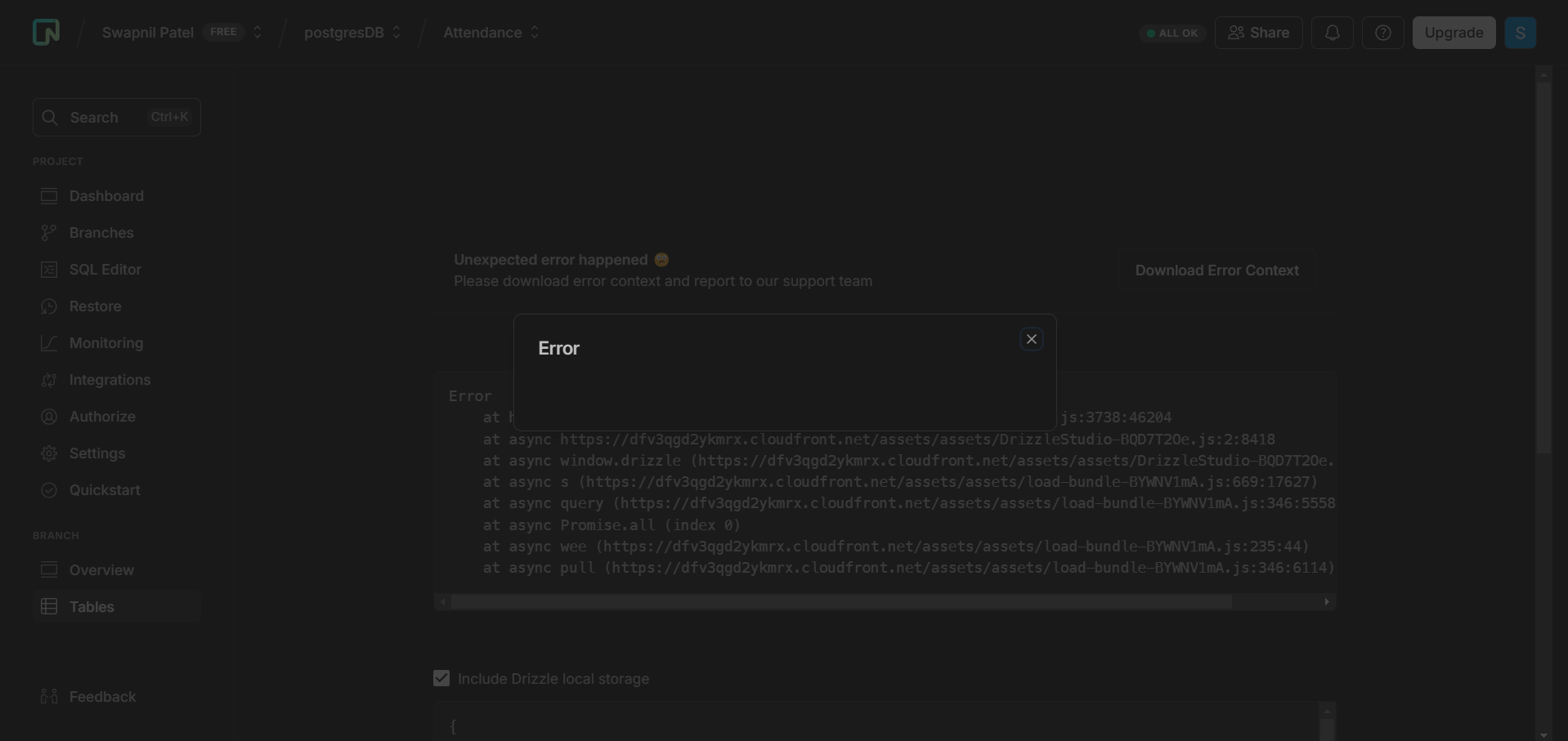The width and height of the screenshot is (1568, 741).
Task: Open SQL Editor via its icon
Action: pyautogui.click(x=49, y=270)
